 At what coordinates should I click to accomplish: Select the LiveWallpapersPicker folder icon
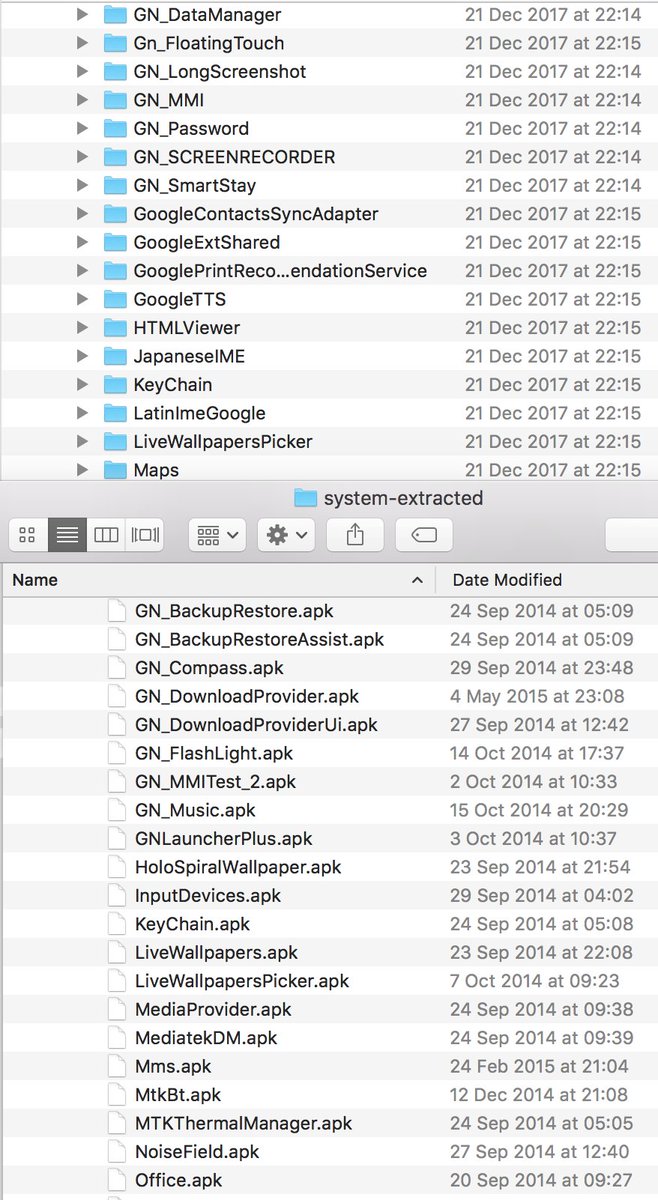115,441
